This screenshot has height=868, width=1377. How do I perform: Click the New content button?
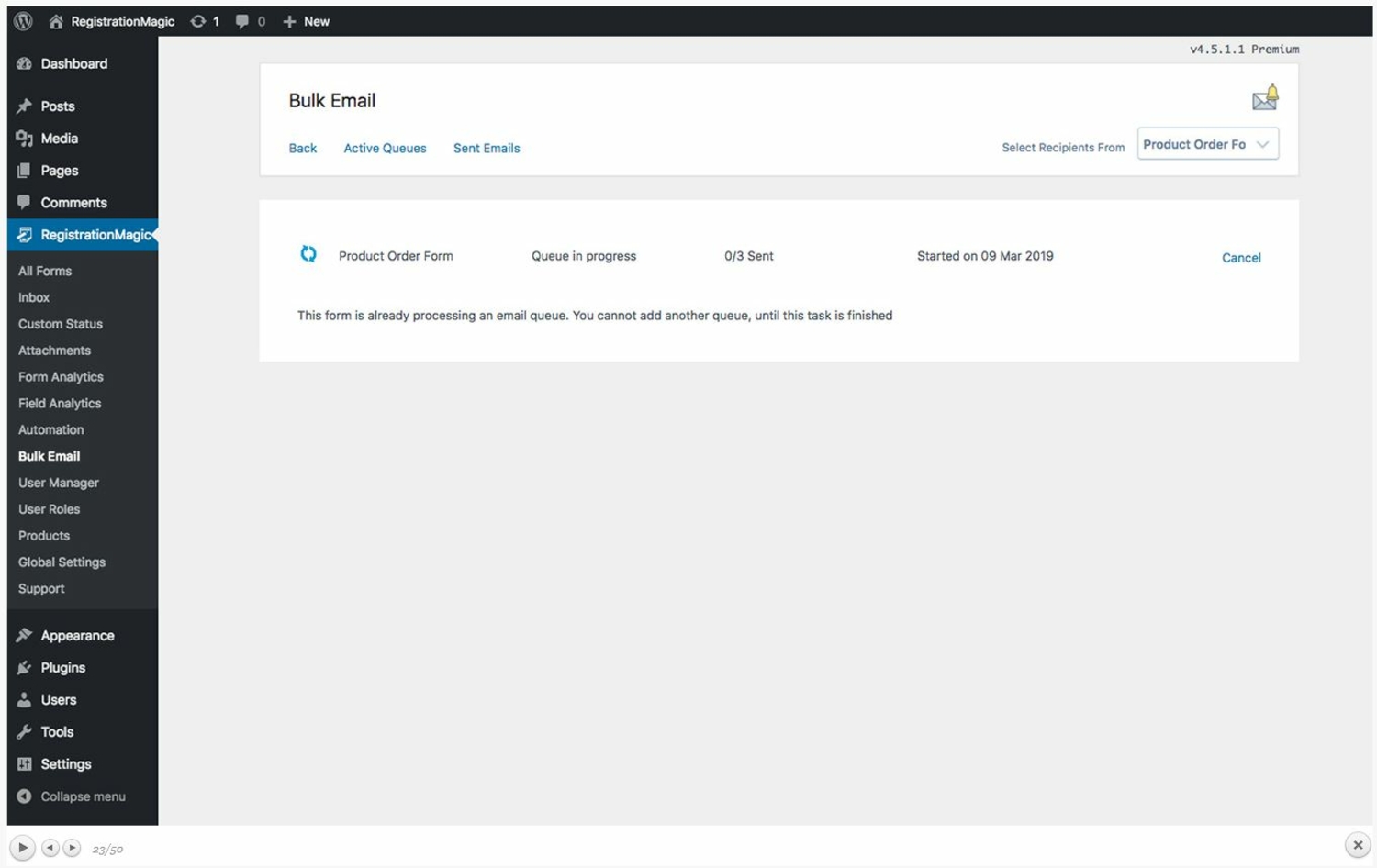click(x=307, y=21)
